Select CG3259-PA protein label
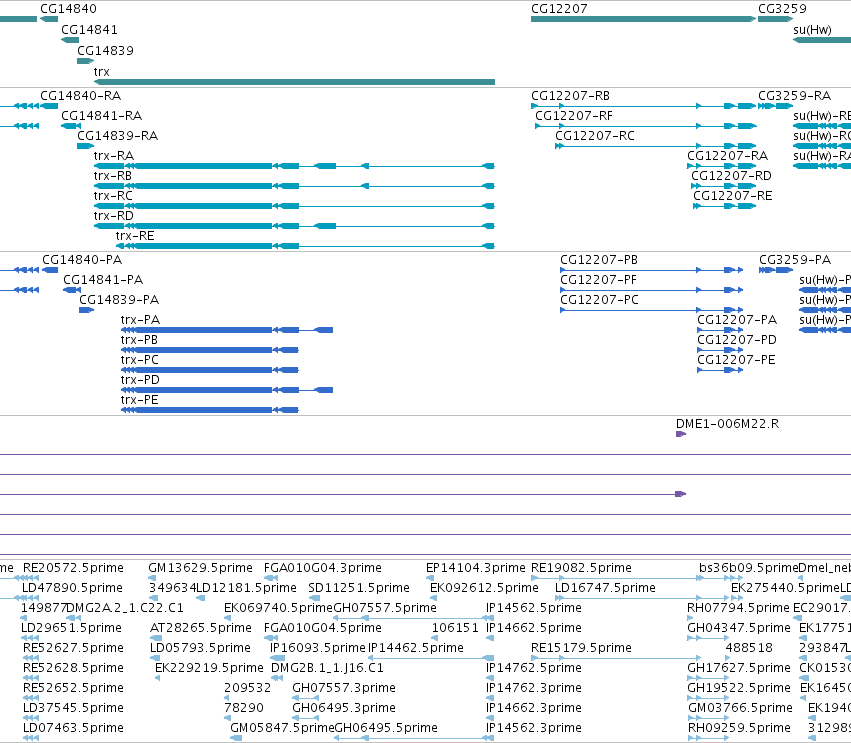This screenshot has width=851, height=743. [x=795, y=261]
